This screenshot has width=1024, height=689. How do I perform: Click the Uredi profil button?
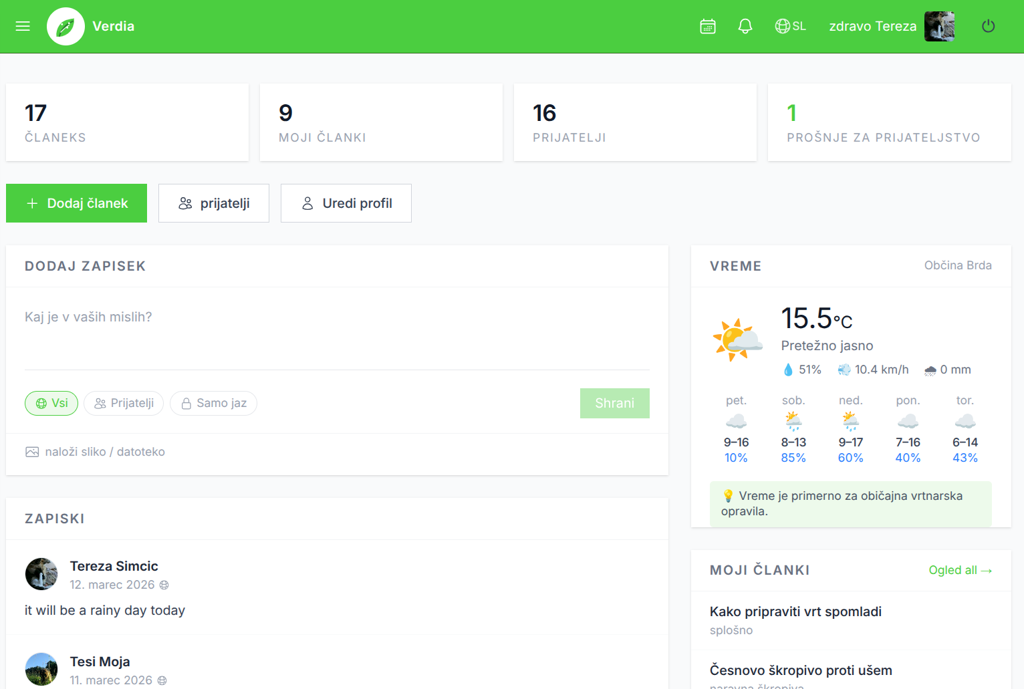pos(346,203)
